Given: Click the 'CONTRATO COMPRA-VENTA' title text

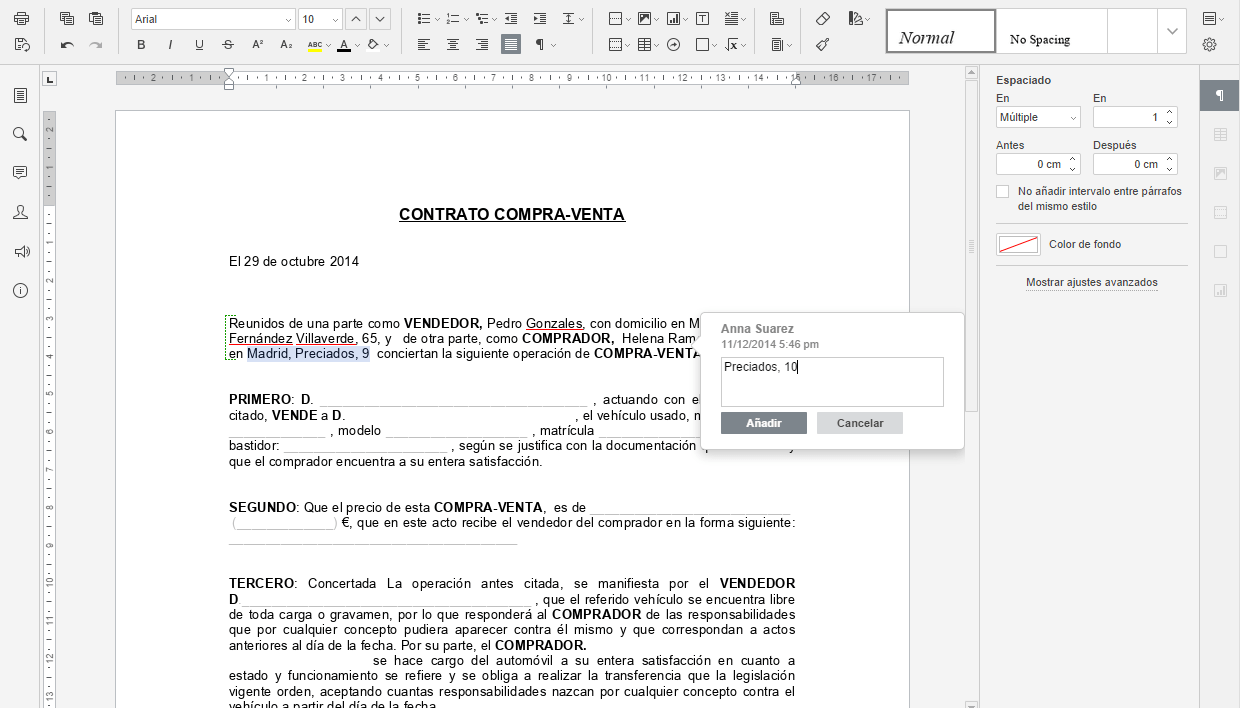Looking at the screenshot, I should point(512,214).
